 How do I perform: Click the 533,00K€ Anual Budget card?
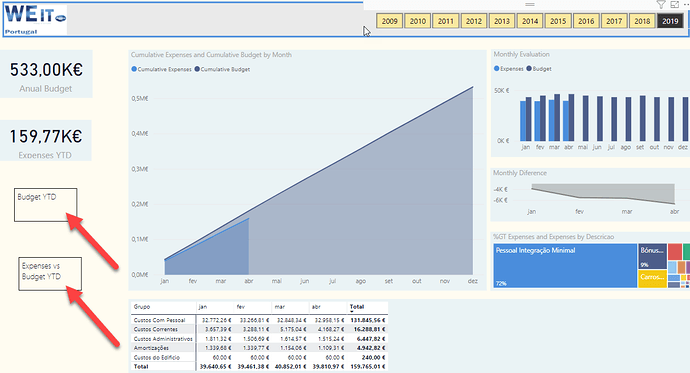coord(46,74)
